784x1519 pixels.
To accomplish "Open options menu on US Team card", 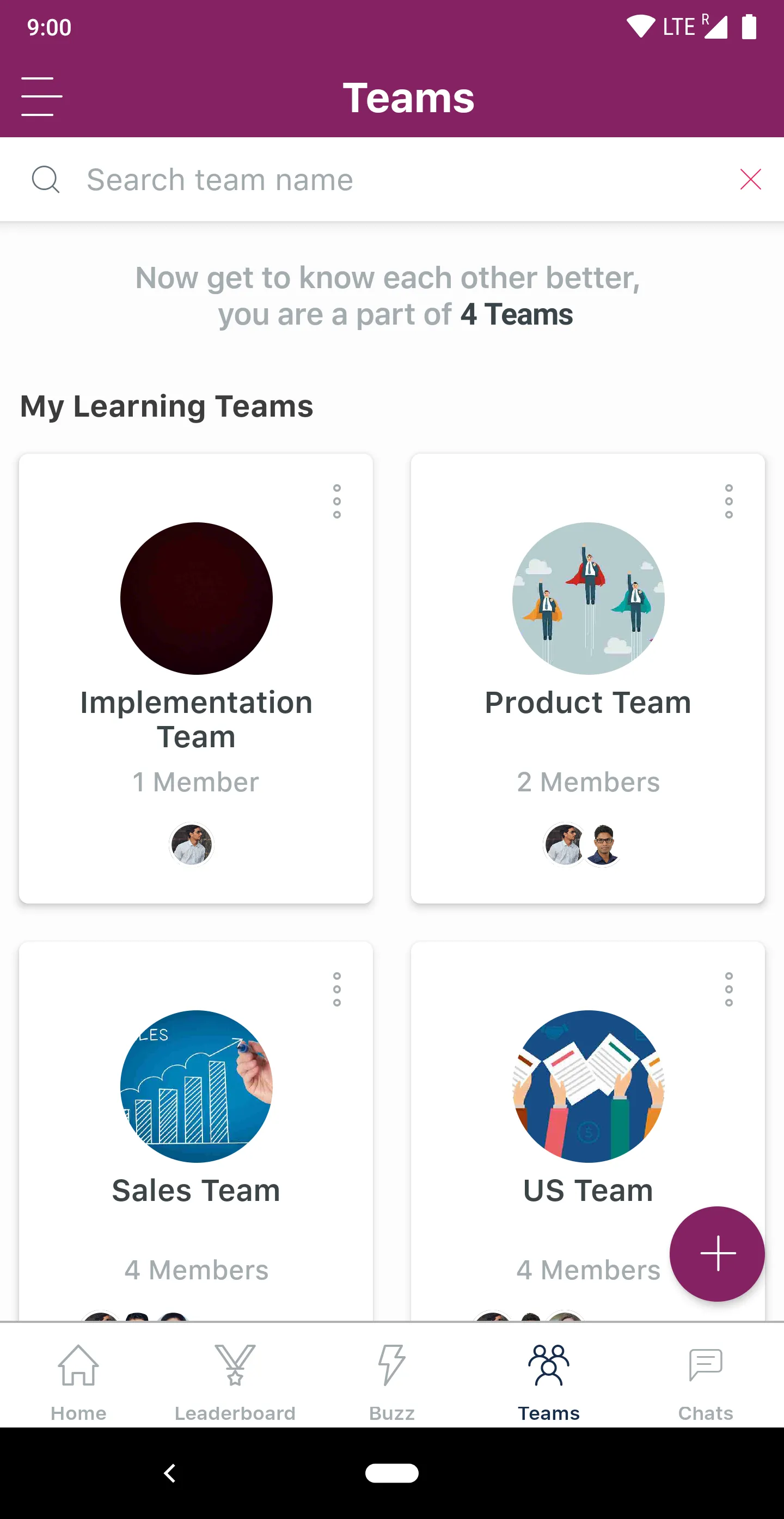I will pos(728,990).
